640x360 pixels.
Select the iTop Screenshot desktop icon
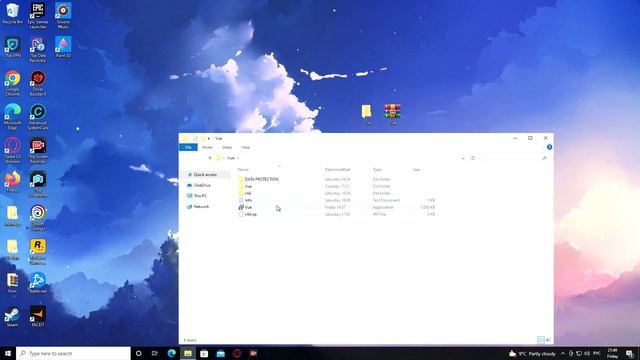(38, 184)
